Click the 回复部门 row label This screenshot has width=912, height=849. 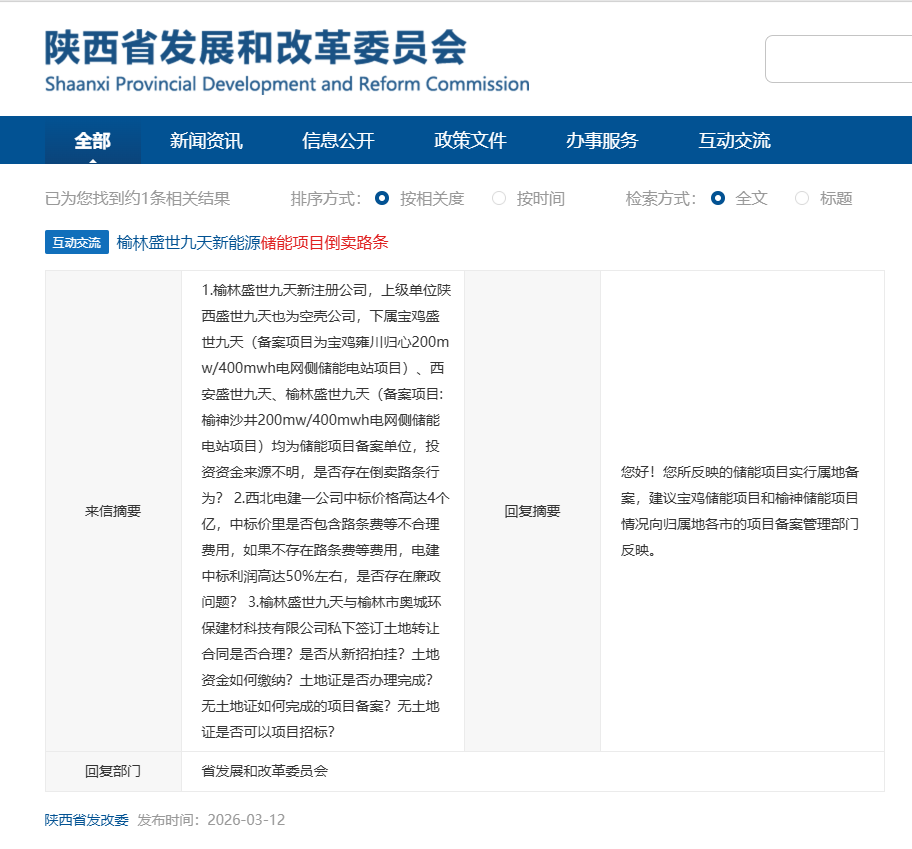point(113,771)
